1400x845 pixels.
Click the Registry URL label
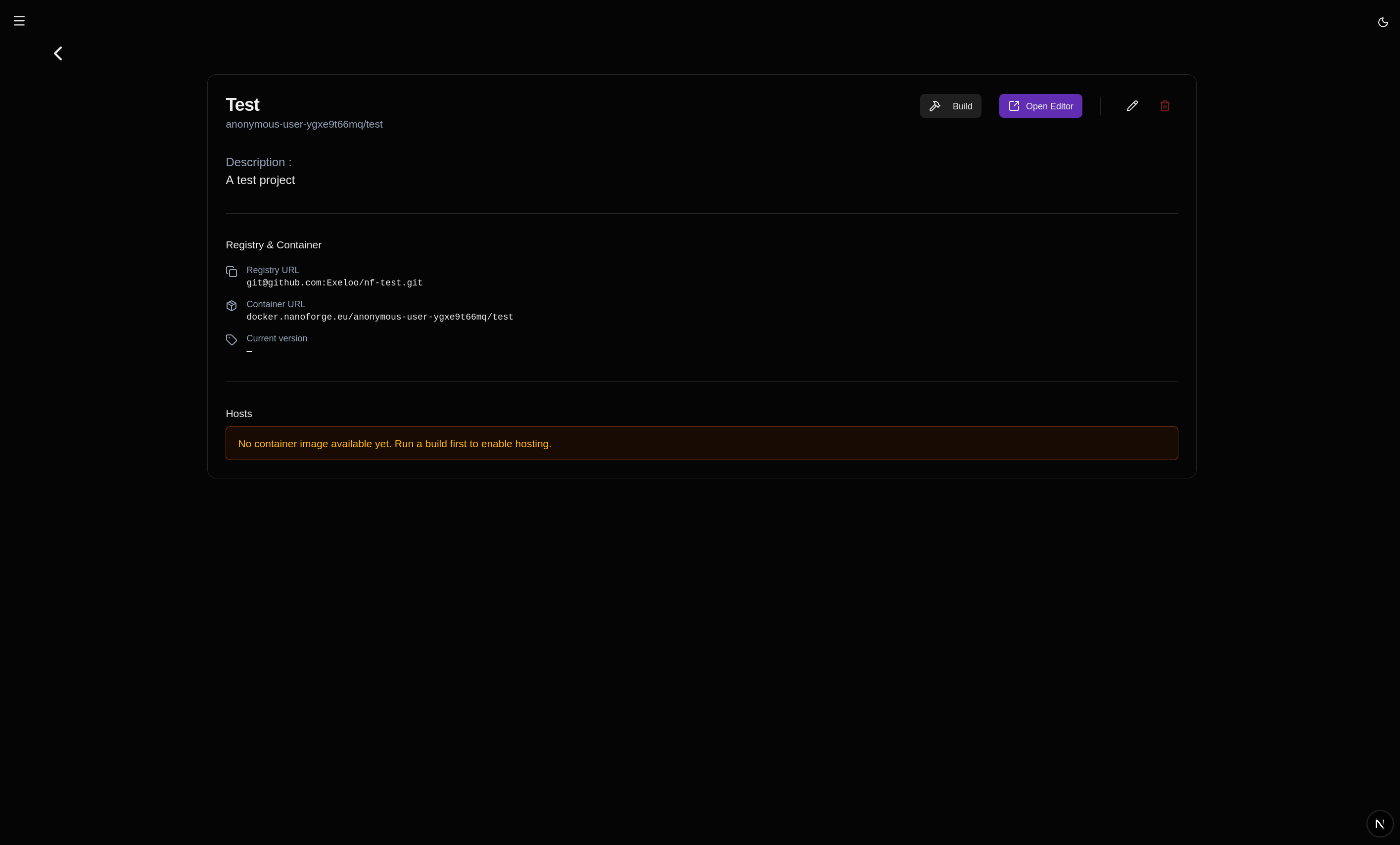[273, 271]
